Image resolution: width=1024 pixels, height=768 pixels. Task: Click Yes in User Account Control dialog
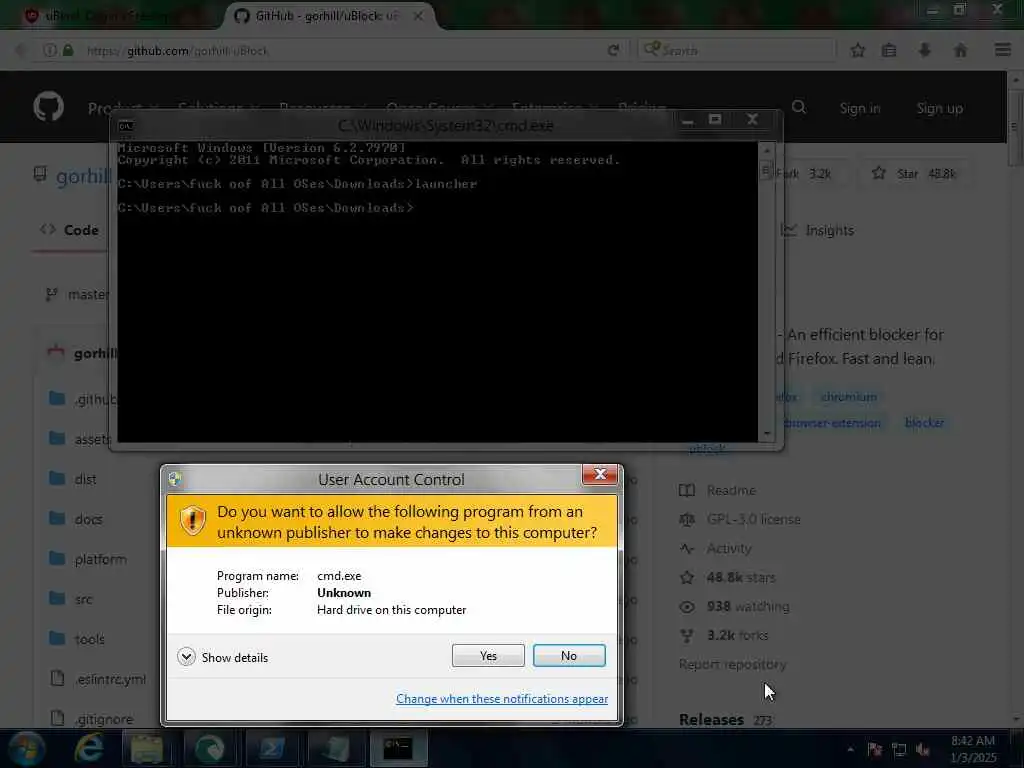[488, 656]
